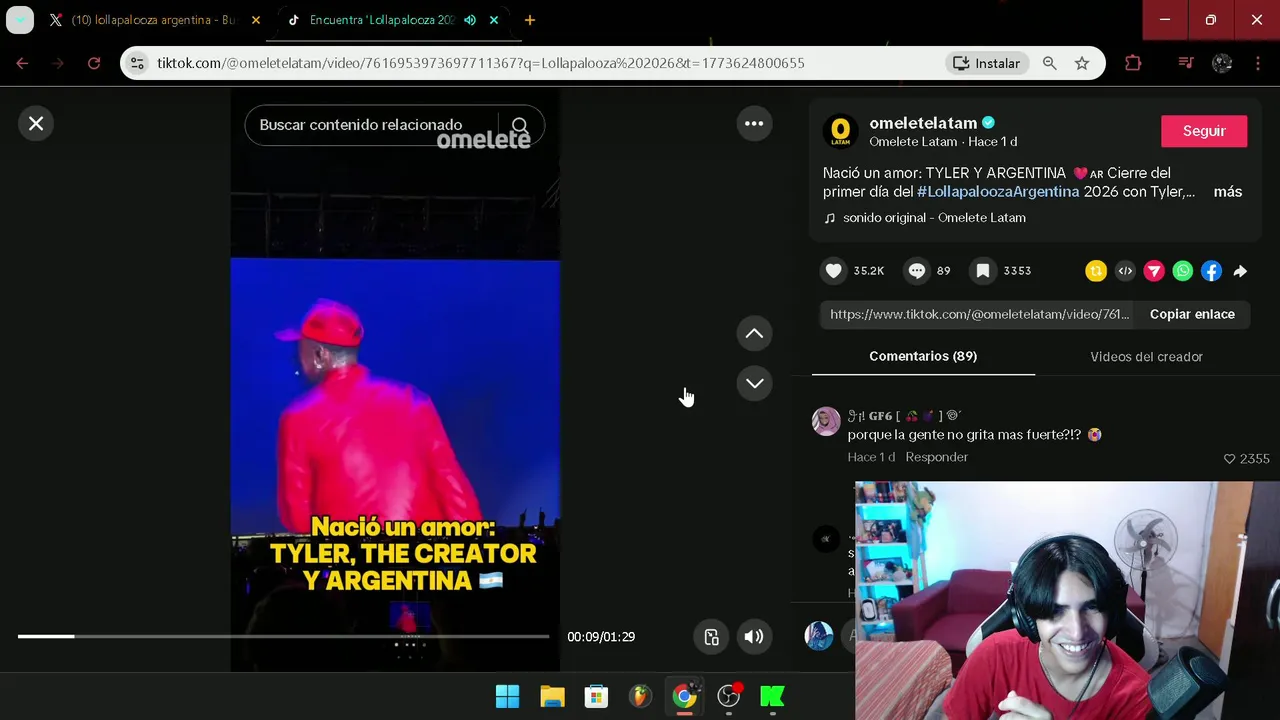Like the comment 'porque la gente no grita'
Image resolution: width=1280 pixels, height=720 pixels.
coord(1230,459)
